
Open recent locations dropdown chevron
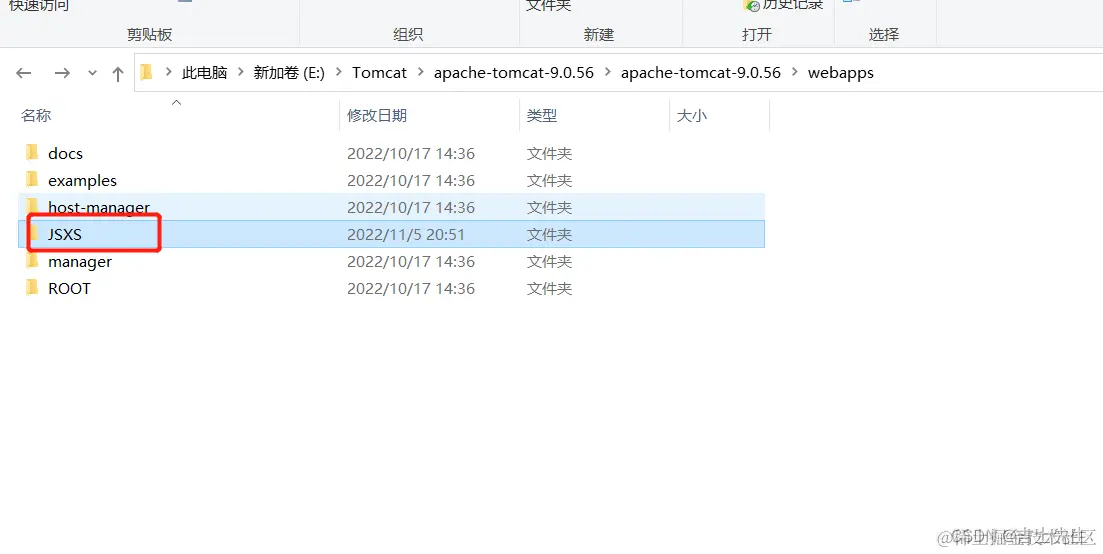tap(92, 73)
